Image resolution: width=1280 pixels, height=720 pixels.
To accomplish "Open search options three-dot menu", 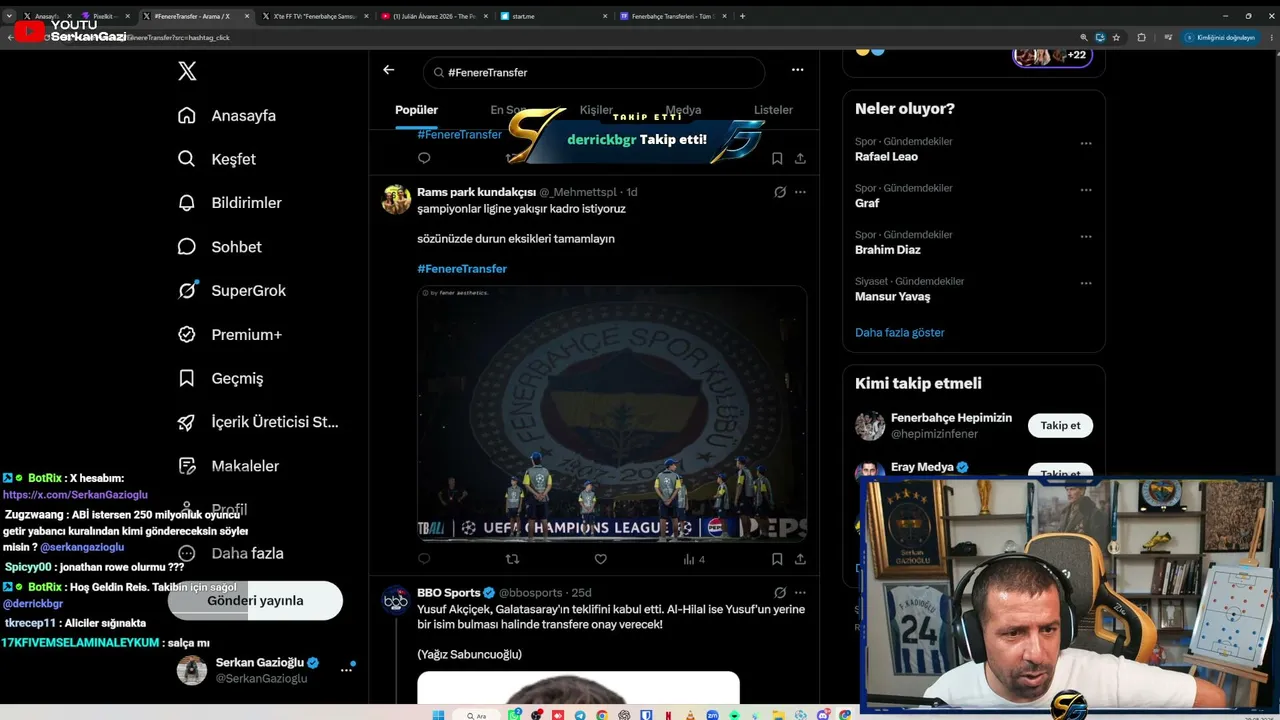I will click(x=797, y=70).
